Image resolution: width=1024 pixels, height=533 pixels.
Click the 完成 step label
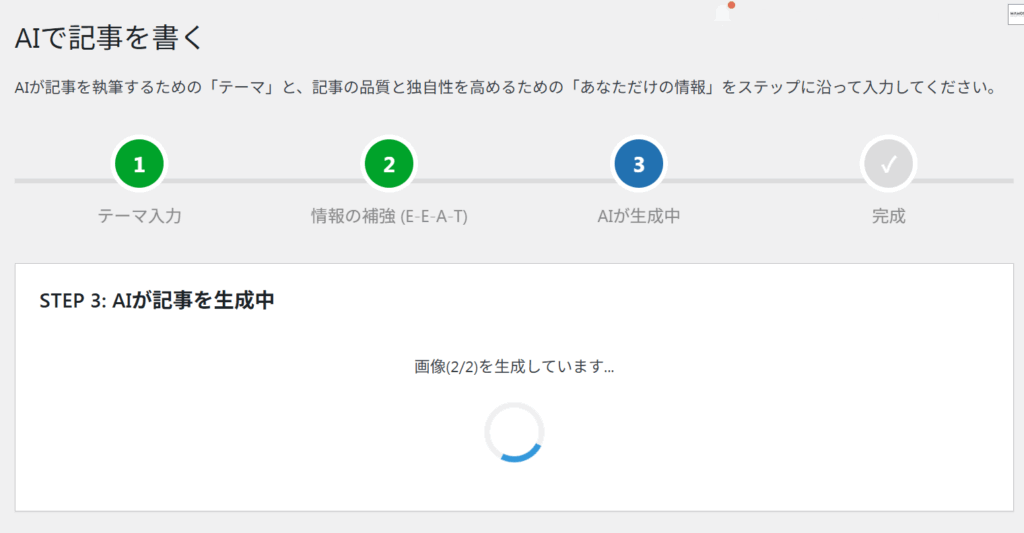pyautogui.click(x=888, y=216)
